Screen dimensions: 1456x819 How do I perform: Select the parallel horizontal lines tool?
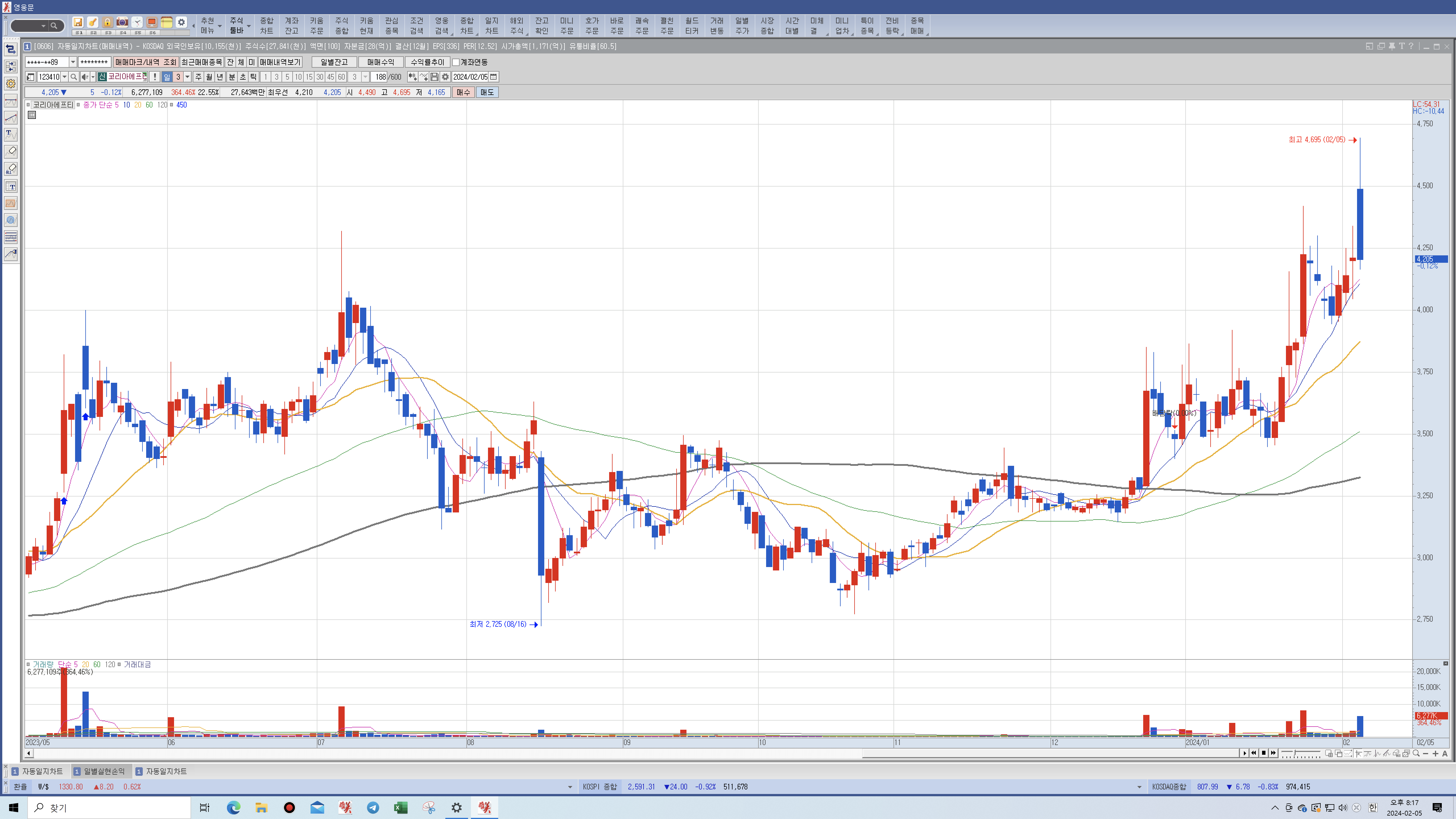(x=11, y=237)
